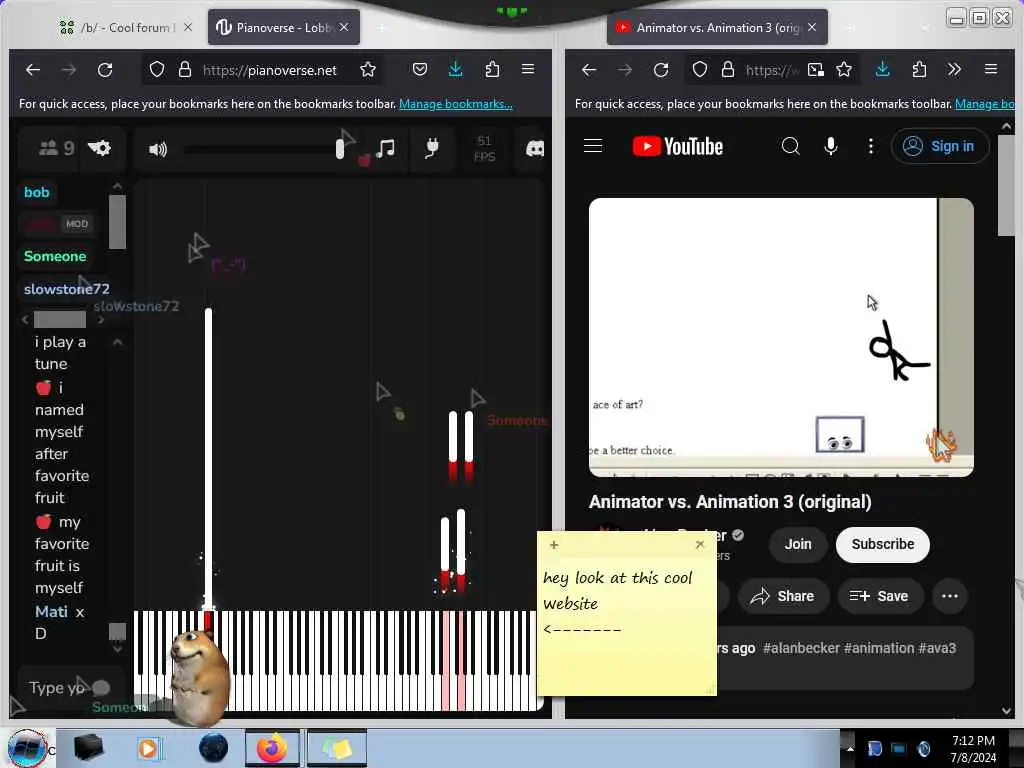Open more actions ellipsis under video
1024x768 pixels.
tap(950, 596)
